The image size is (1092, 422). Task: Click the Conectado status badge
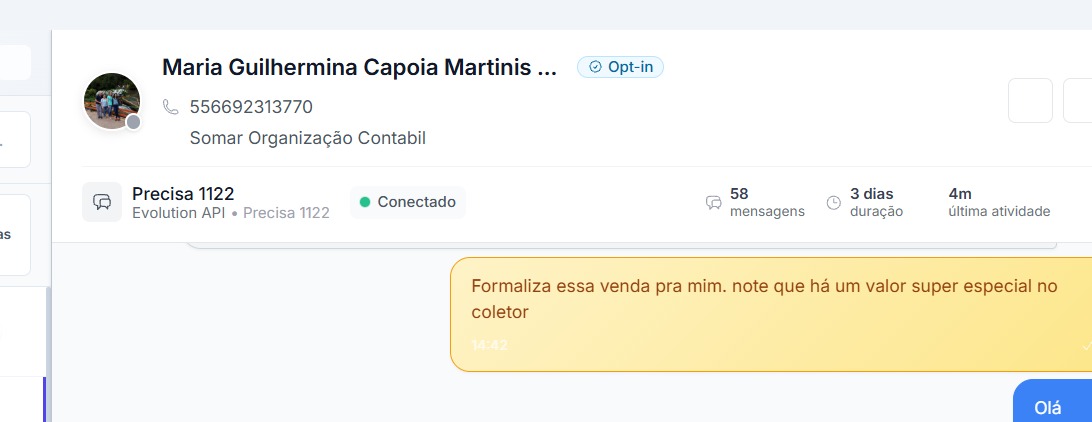(407, 202)
